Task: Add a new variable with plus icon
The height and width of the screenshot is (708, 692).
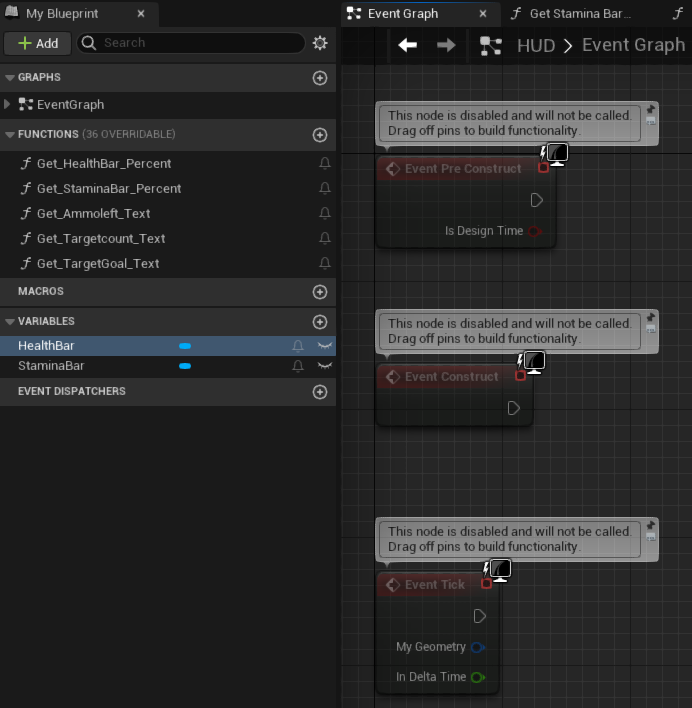Action: [320, 322]
